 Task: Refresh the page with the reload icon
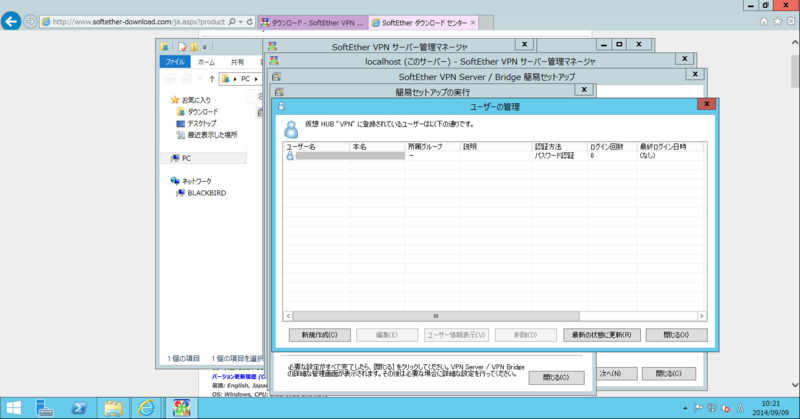point(249,22)
